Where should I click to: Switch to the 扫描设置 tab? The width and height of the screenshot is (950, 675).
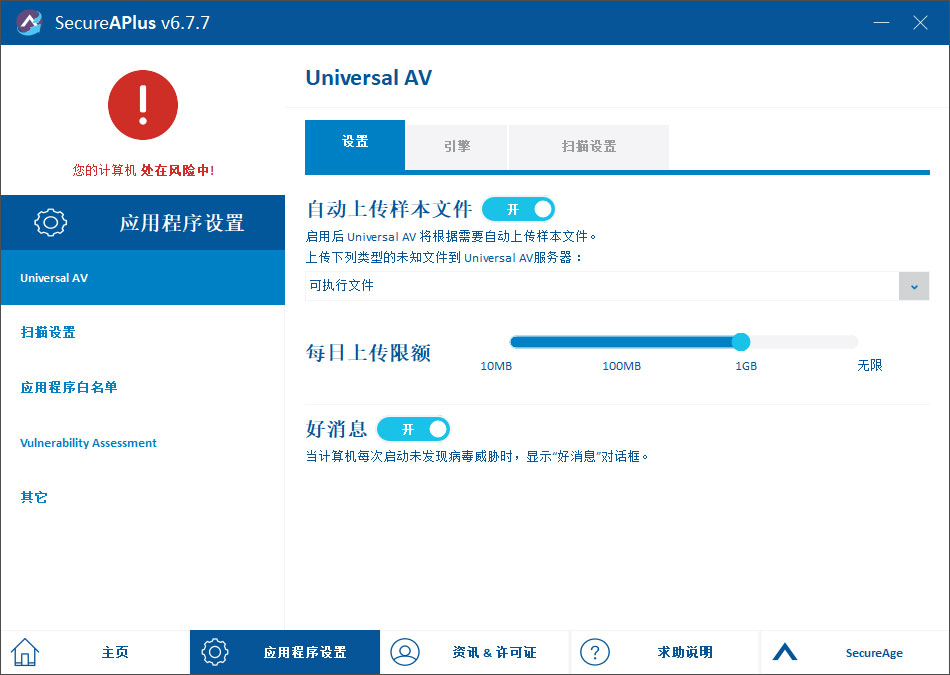click(588, 147)
